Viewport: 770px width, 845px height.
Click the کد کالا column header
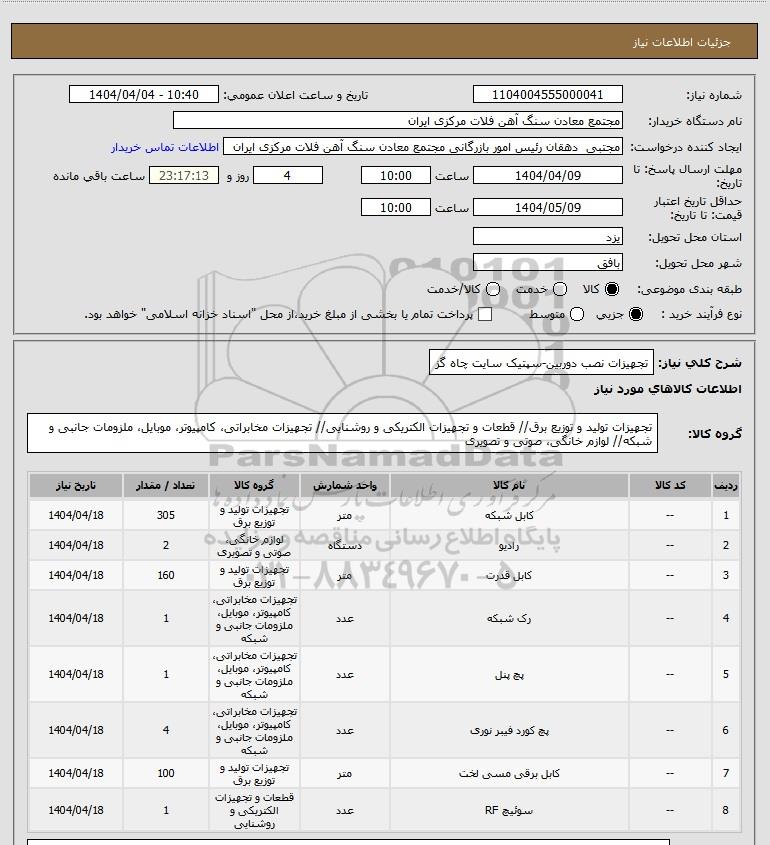point(670,486)
